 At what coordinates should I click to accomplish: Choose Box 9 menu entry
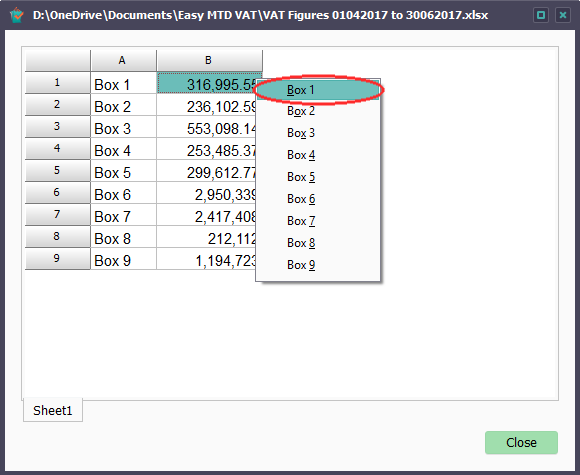tap(318, 265)
